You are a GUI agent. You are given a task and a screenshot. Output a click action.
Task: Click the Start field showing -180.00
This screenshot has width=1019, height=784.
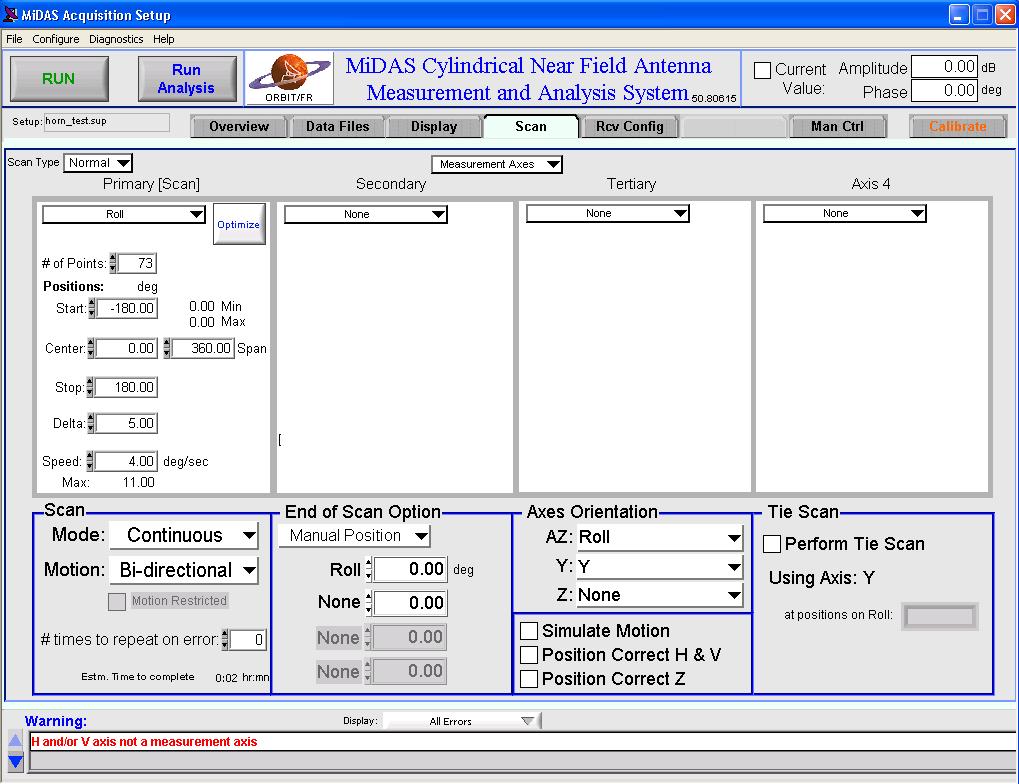coord(127,308)
